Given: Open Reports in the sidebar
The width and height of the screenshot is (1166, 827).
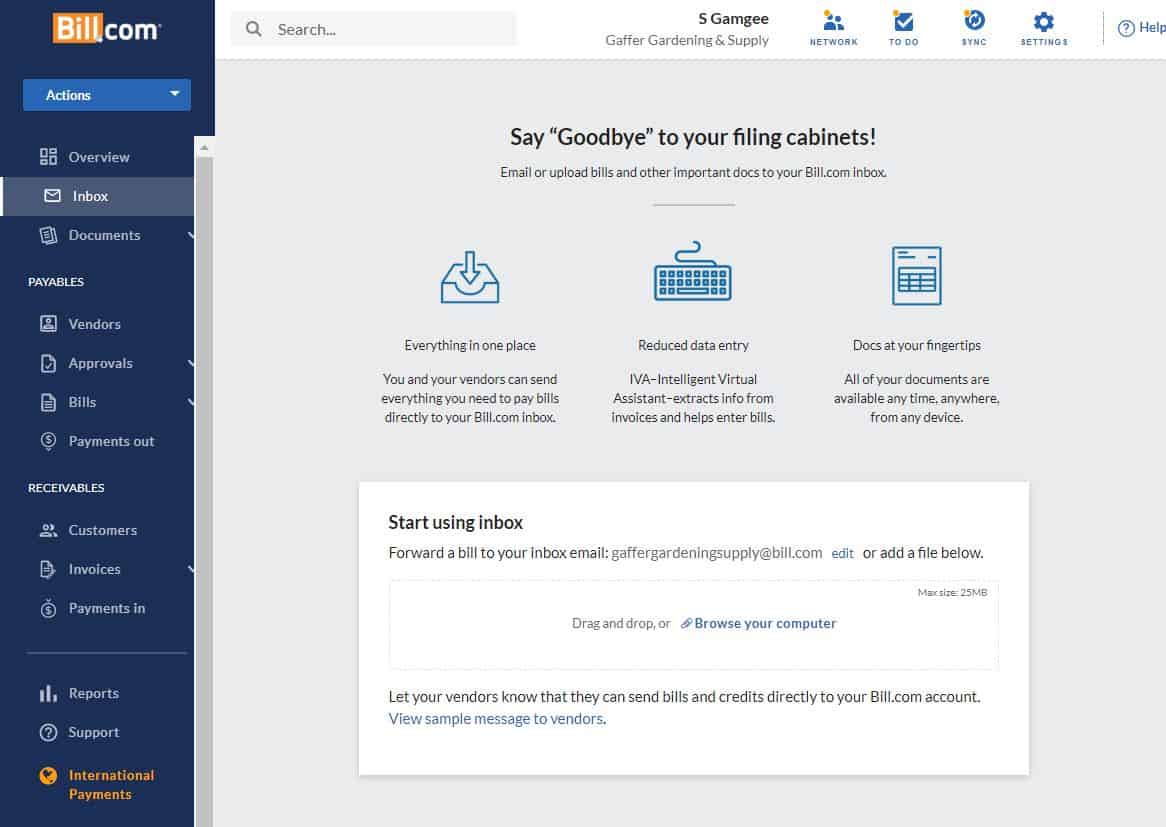Looking at the screenshot, I should pos(94,693).
